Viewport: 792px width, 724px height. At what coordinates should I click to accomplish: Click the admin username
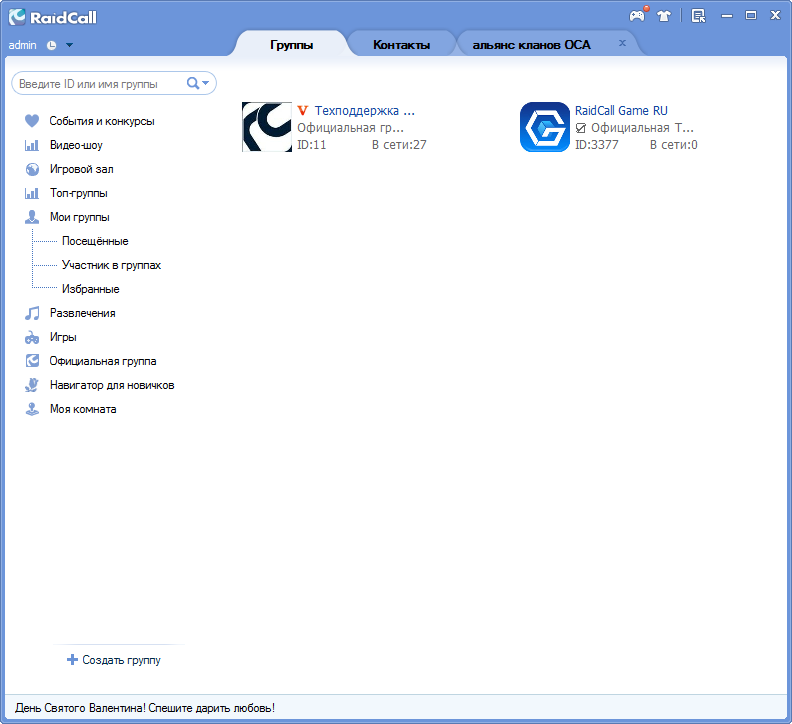[x=22, y=45]
